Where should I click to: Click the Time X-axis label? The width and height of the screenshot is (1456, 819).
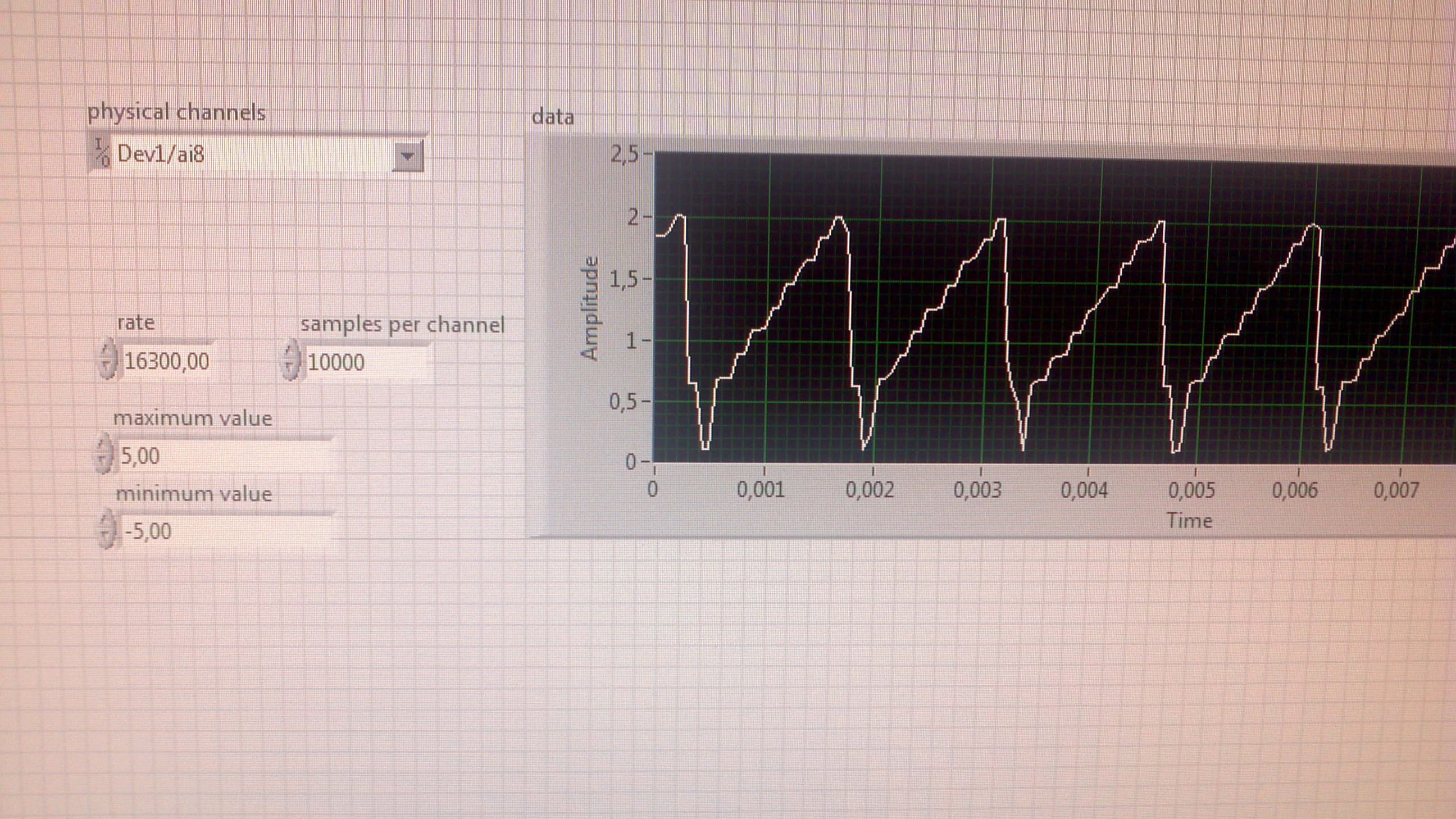click(x=1189, y=521)
